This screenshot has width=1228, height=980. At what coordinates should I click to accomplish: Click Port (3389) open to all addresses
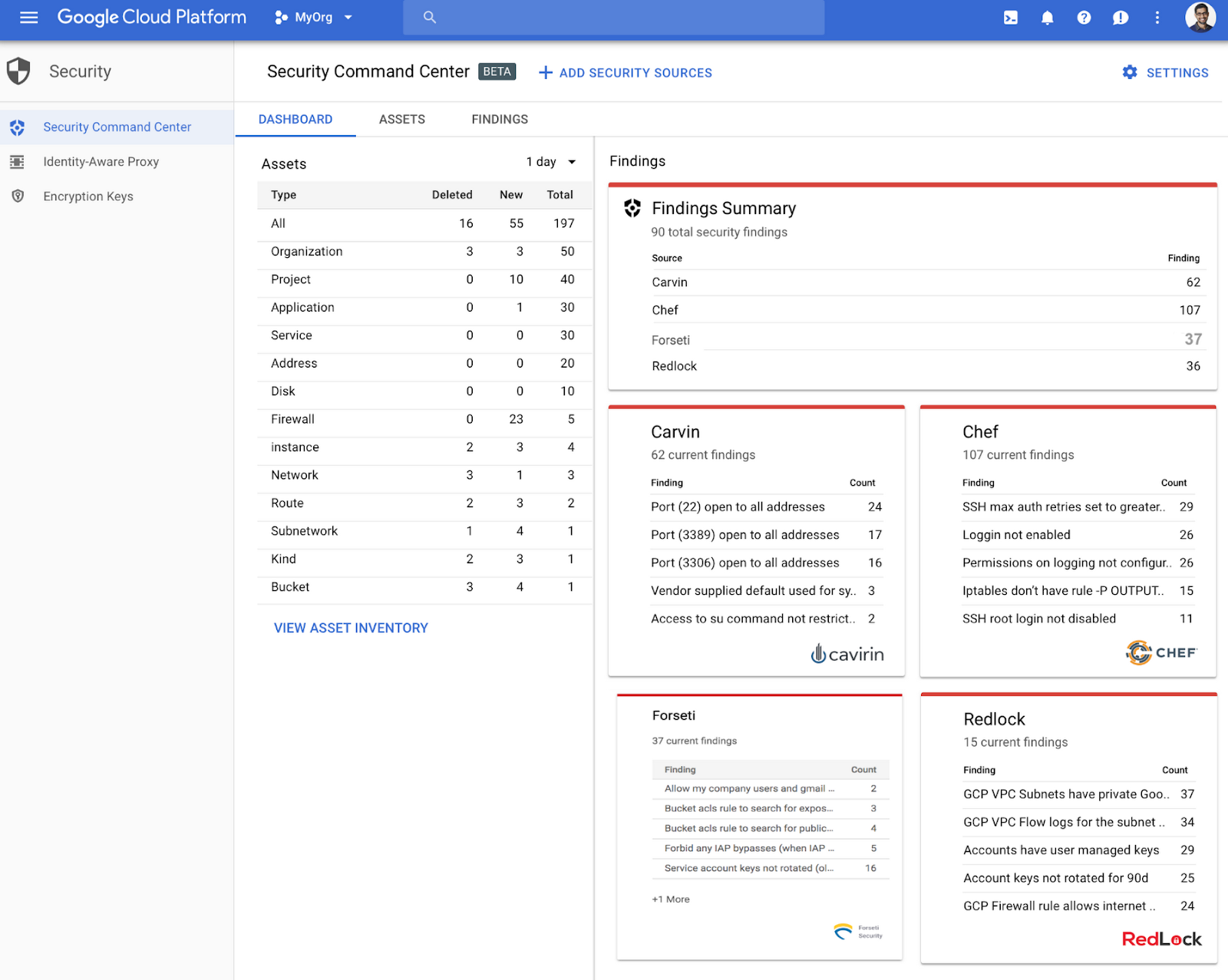tap(767, 535)
